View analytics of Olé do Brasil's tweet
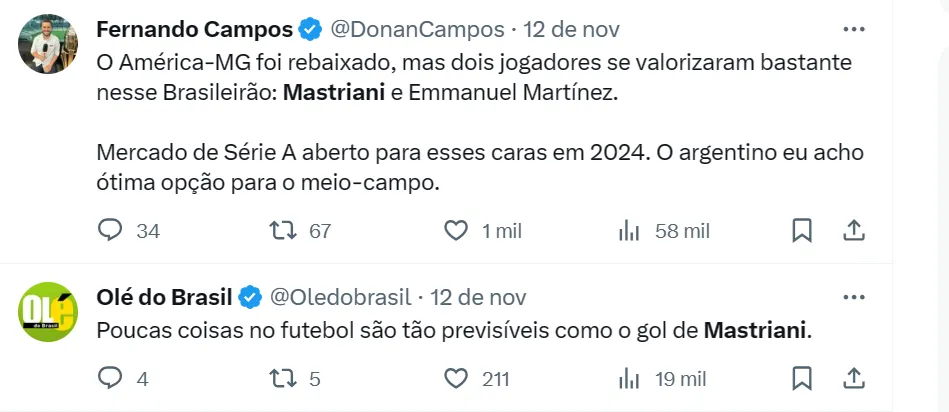The image size is (949, 412). 629,379
